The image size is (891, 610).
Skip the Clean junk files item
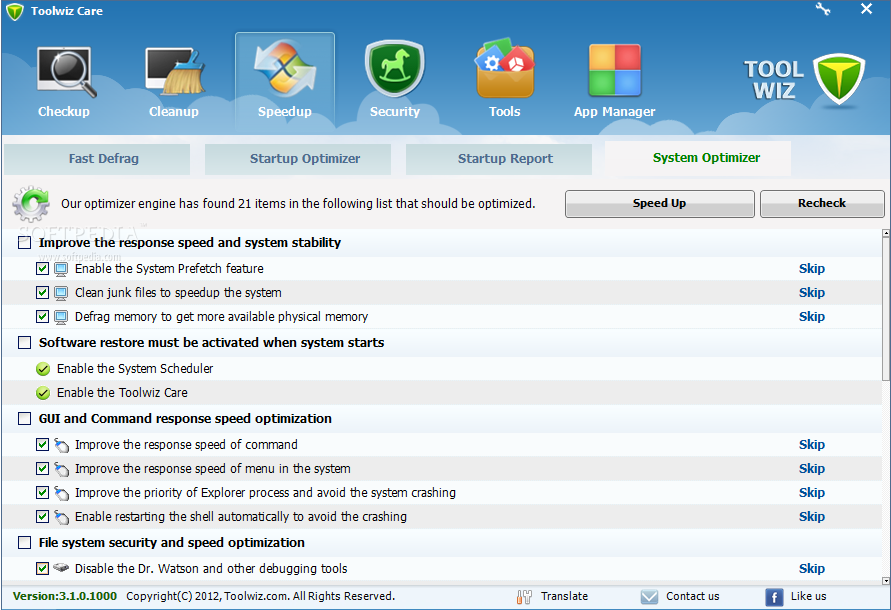click(x=811, y=293)
